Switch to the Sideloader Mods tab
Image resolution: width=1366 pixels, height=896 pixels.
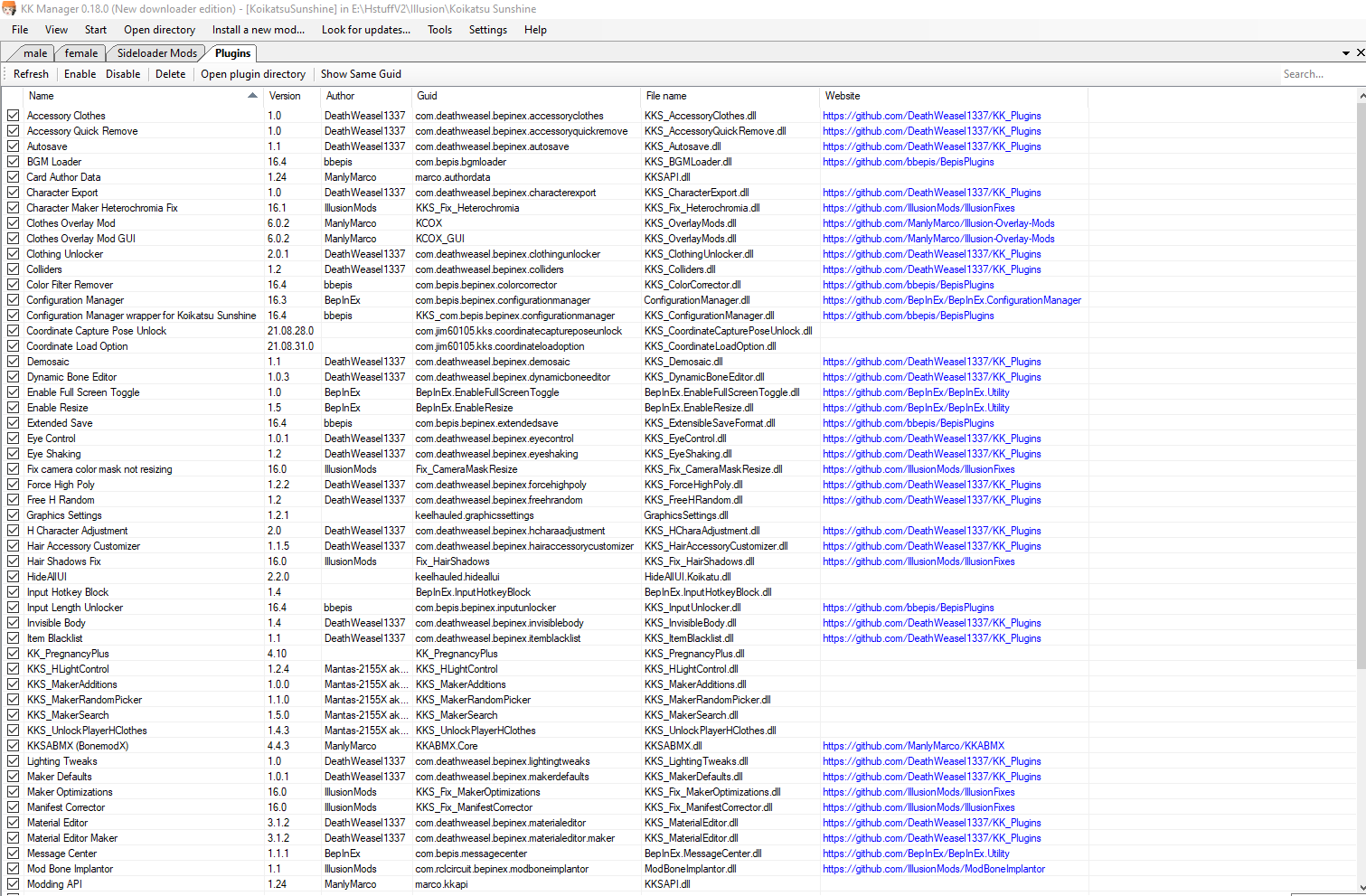tap(156, 53)
